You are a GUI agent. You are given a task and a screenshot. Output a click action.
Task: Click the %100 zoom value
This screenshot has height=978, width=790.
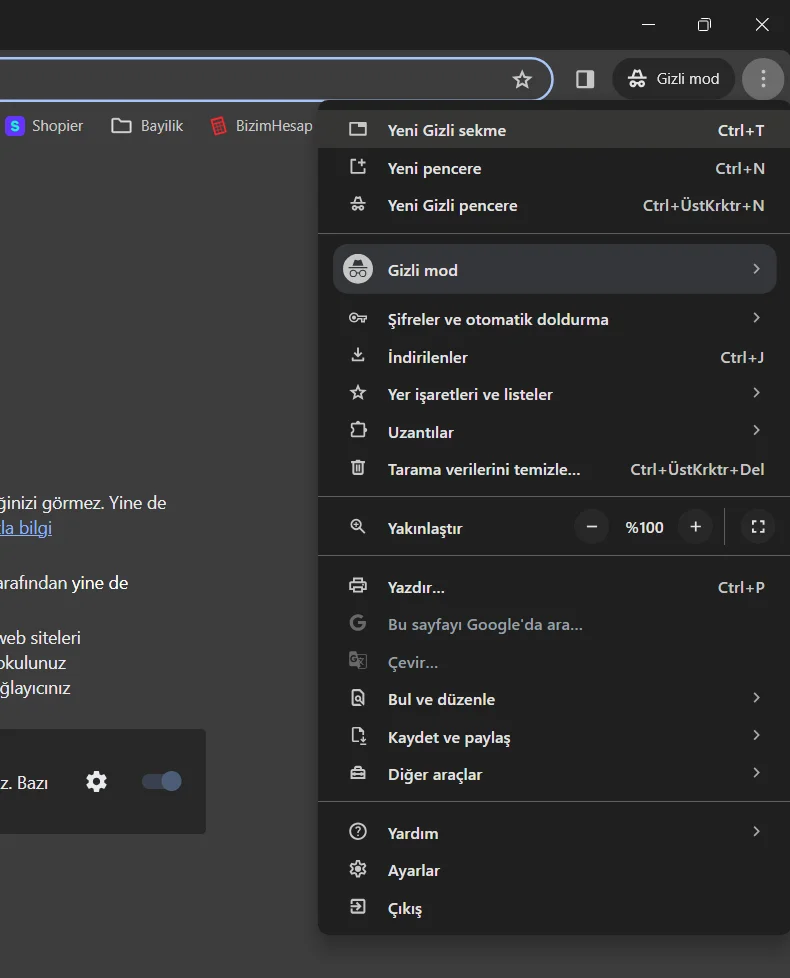pos(644,528)
